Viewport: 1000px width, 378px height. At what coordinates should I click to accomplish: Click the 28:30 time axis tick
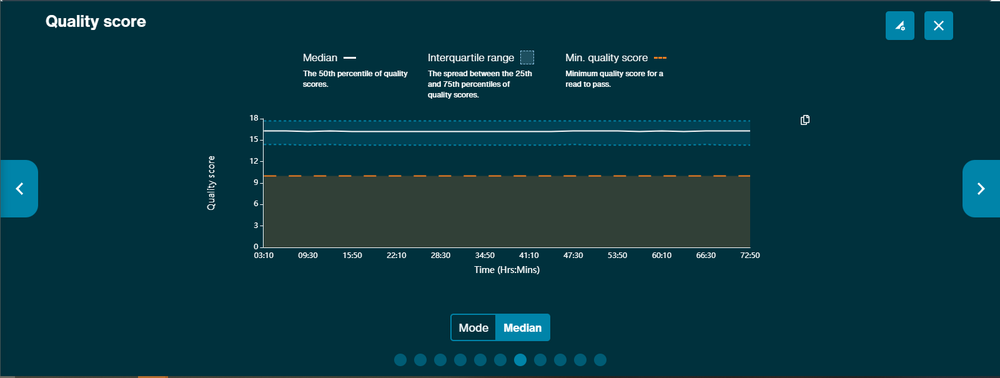pos(440,255)
